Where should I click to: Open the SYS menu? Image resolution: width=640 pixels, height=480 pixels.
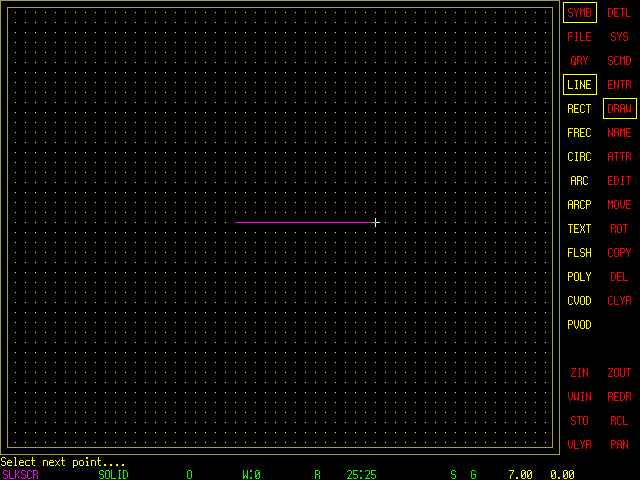coord(619,37)
